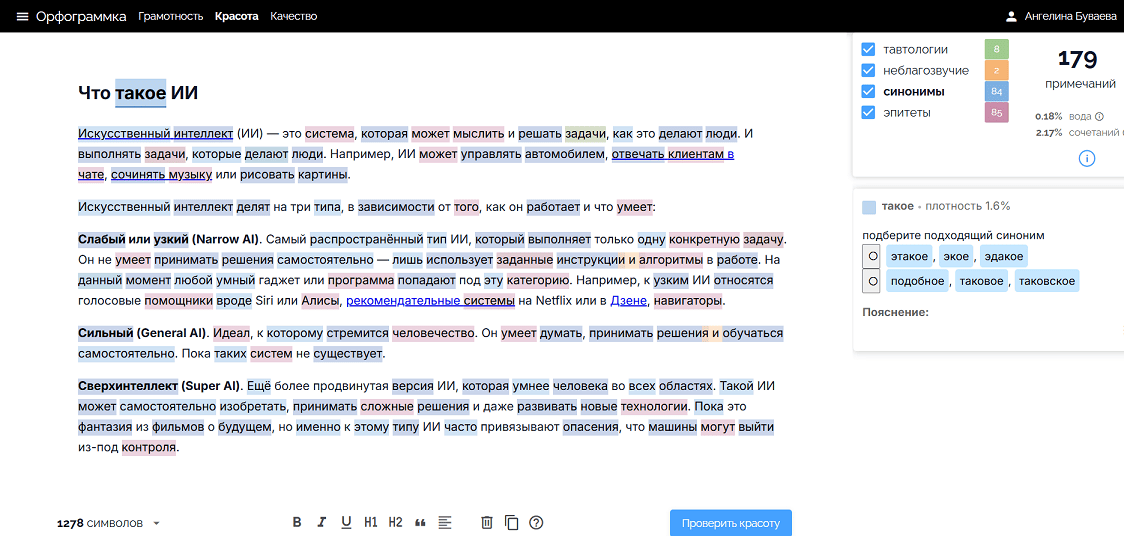The height and width of the screenshot is (536, 1124).
Task: Set heading level H1
Action: tap(371, 522)
